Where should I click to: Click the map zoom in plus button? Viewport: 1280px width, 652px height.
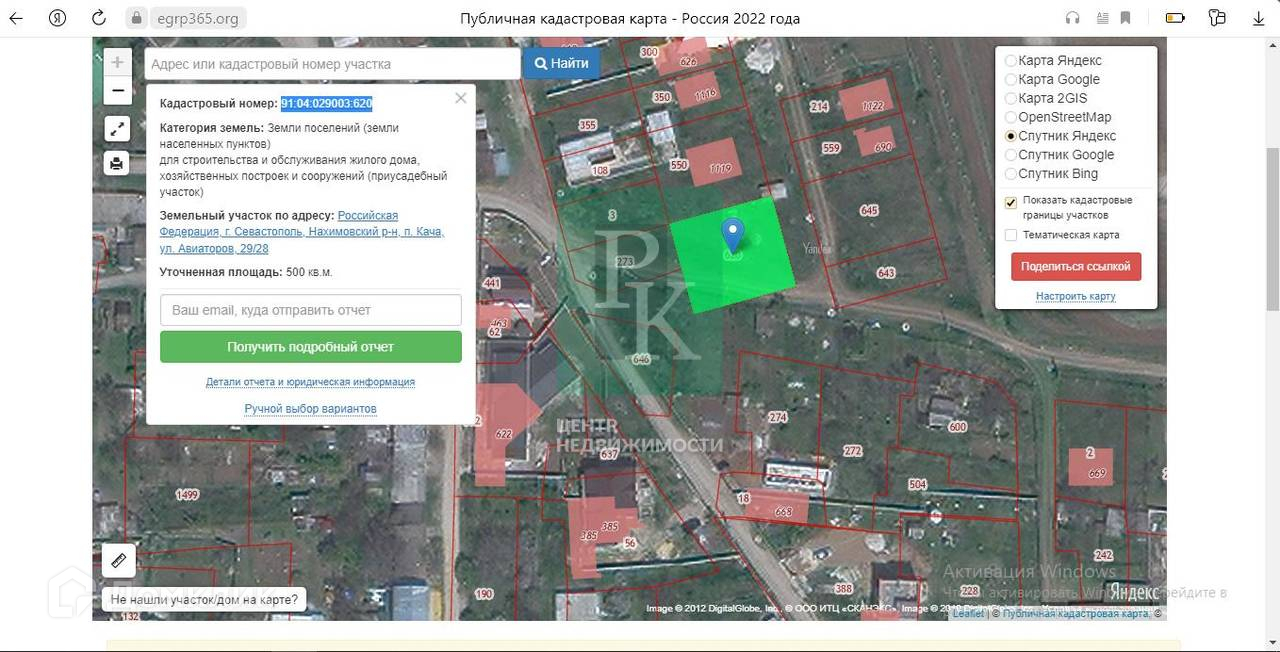coord(117,62)
